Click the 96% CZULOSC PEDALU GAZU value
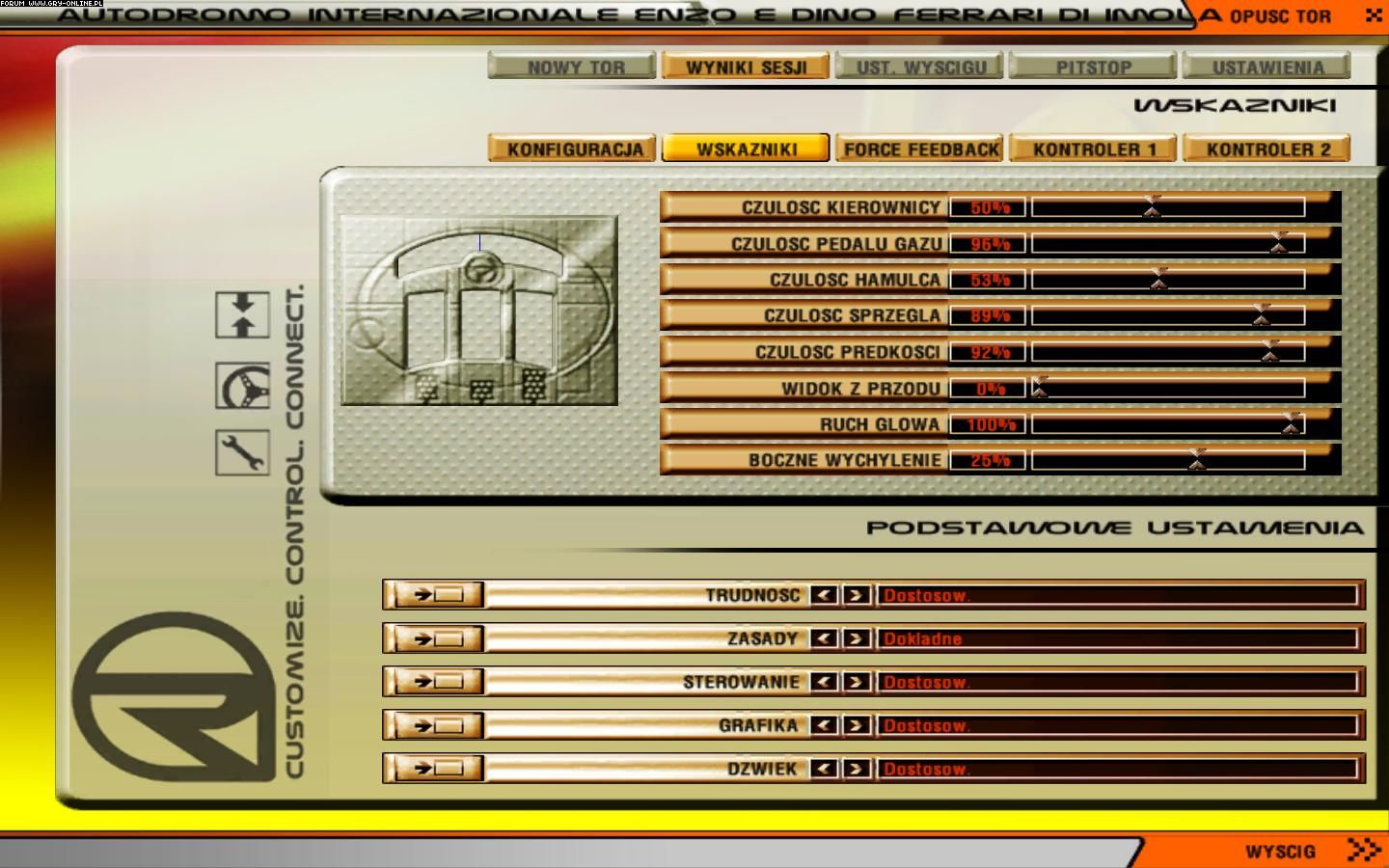This screenshot has width=1389, height=868. click(x=989, y=243)
